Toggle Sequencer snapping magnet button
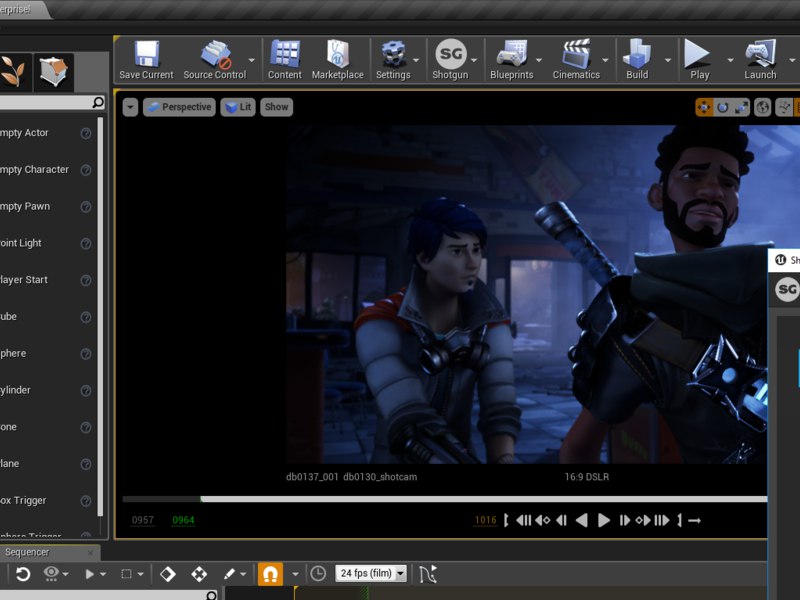 coord(270,573)
